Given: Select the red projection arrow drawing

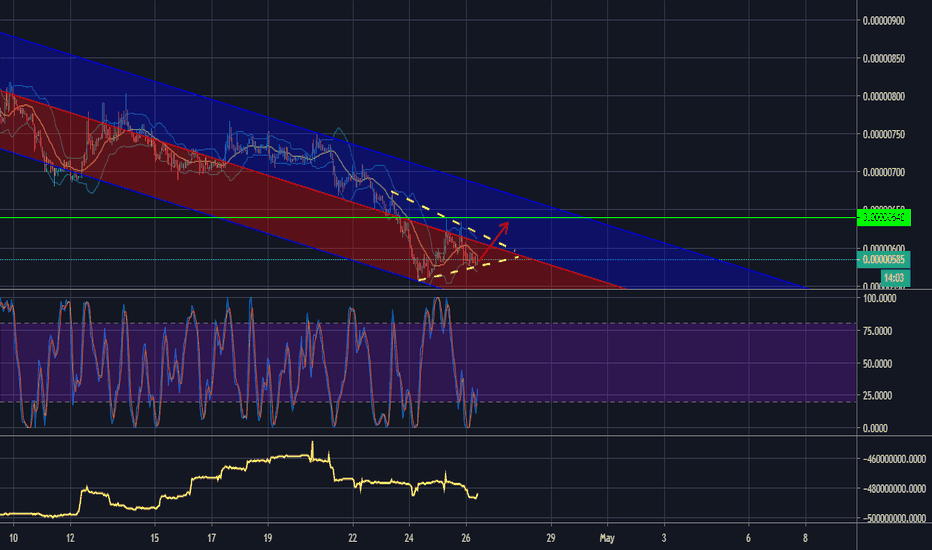Looking at the screenshot, I should (495, 240).
